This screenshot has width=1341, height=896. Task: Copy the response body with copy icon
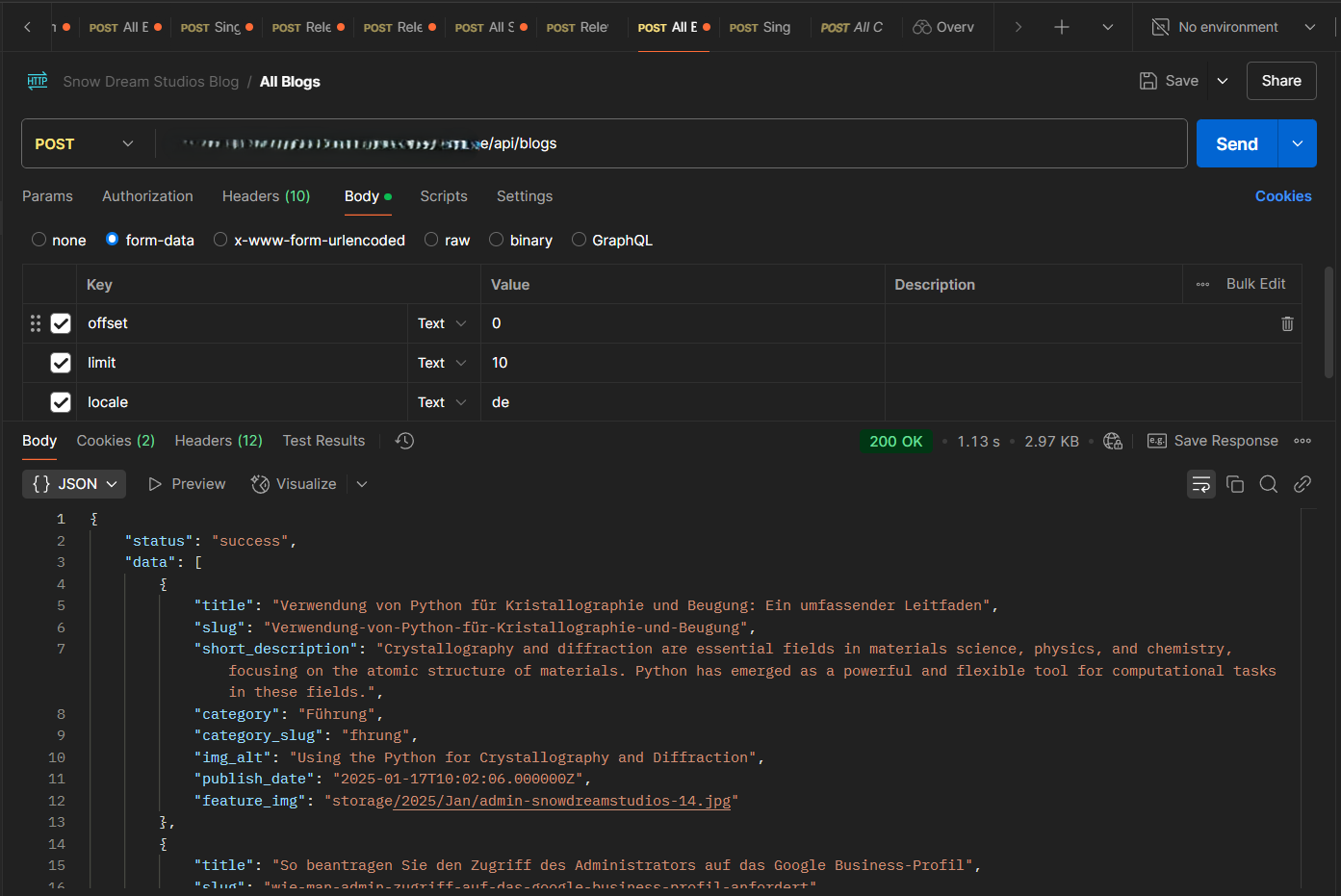[1235, 484]
